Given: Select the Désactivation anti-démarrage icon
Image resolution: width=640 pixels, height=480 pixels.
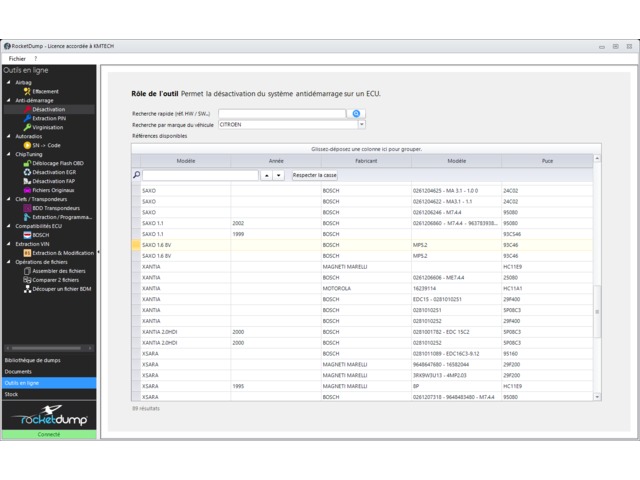Looking at the screenshot, I should coord(27,109).
